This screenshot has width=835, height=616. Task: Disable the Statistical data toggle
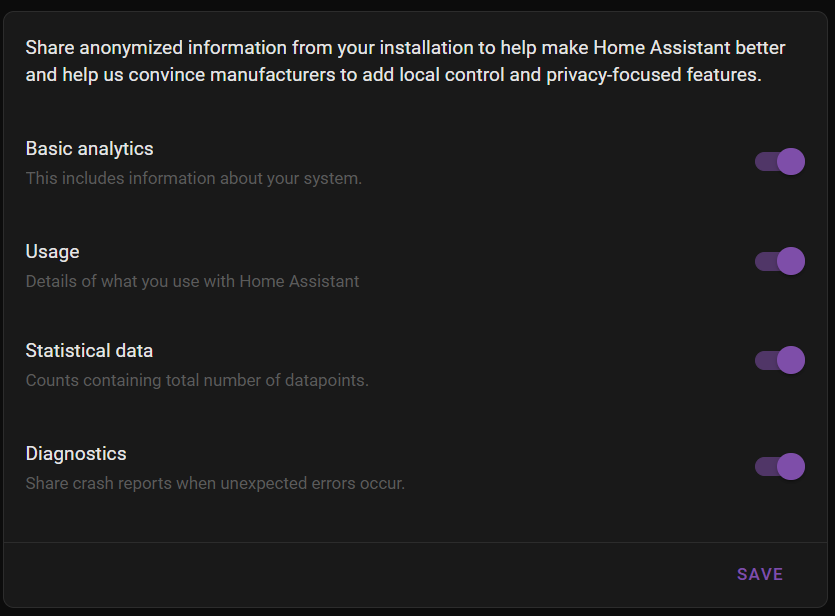pyautogui.click(x=780, y=360)
